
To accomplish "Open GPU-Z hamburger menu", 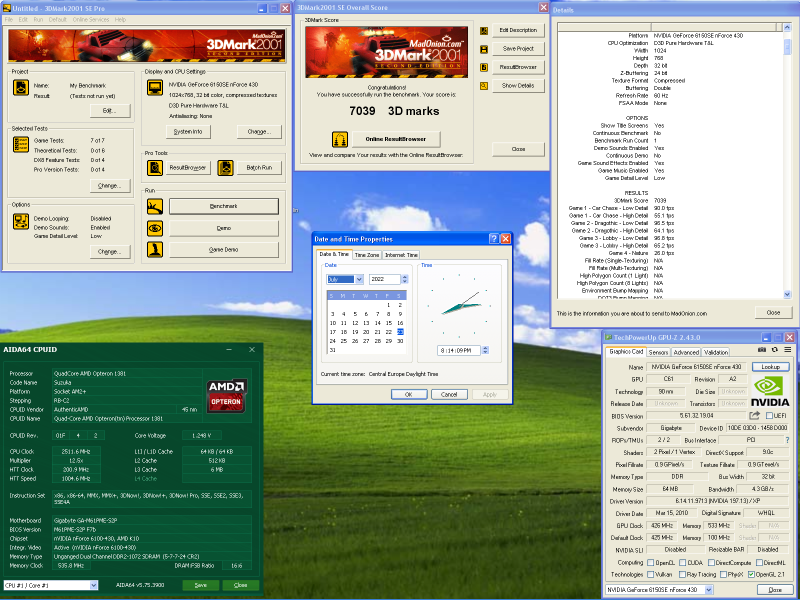I will pyautogui.click(x=788, y=350).
